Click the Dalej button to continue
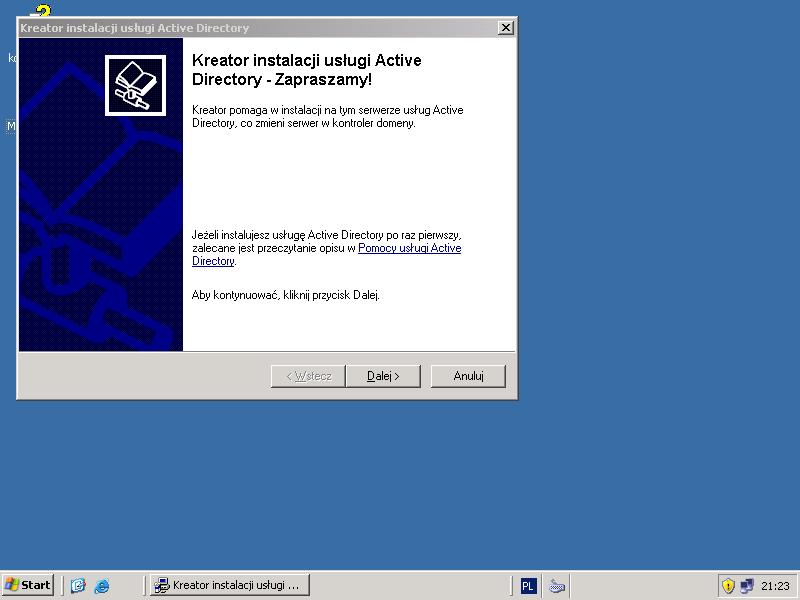The width and height of the screenshot is (800, 600). (x=383, y=376)
